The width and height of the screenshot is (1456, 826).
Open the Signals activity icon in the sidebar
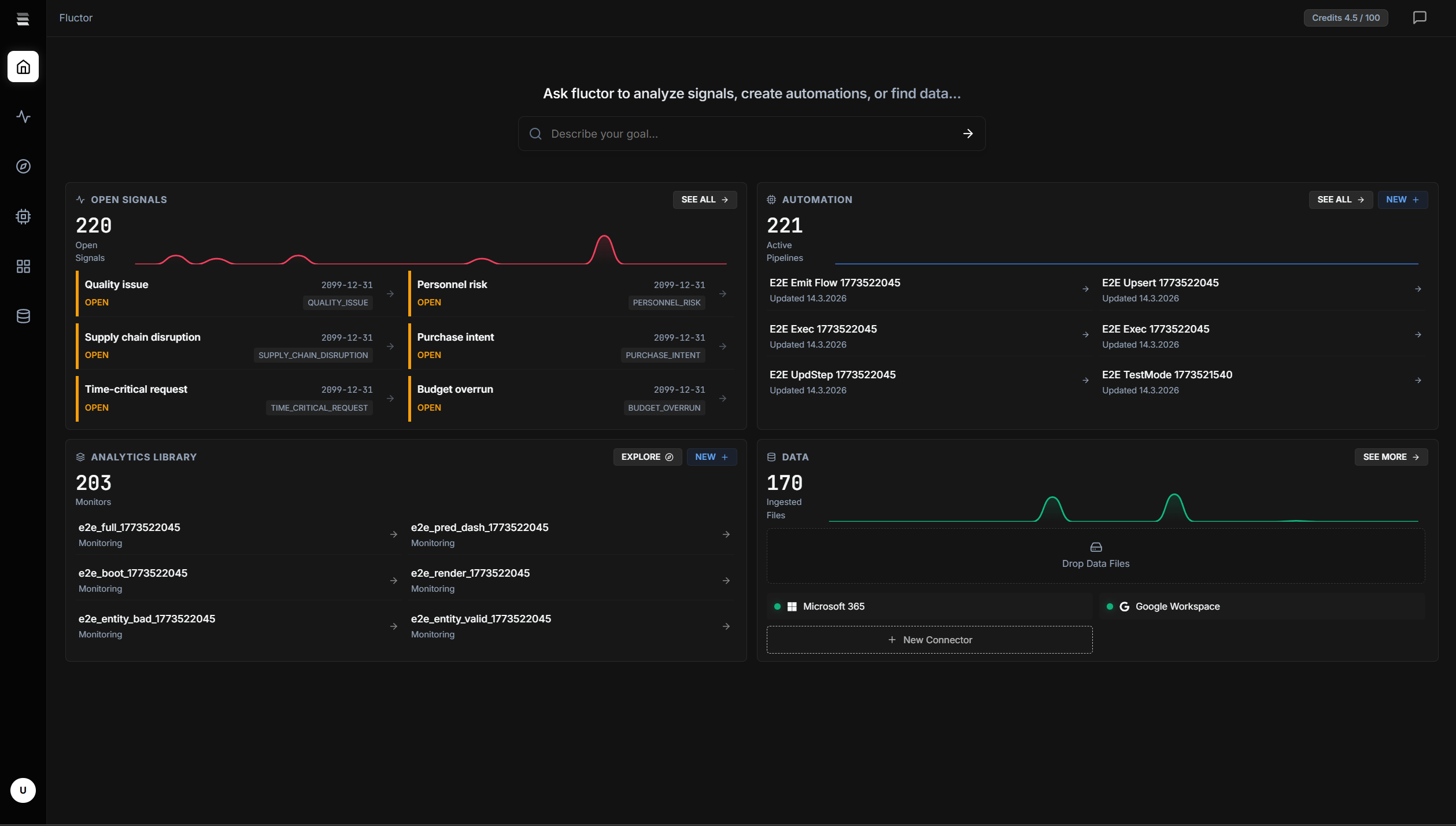[23, 117]
